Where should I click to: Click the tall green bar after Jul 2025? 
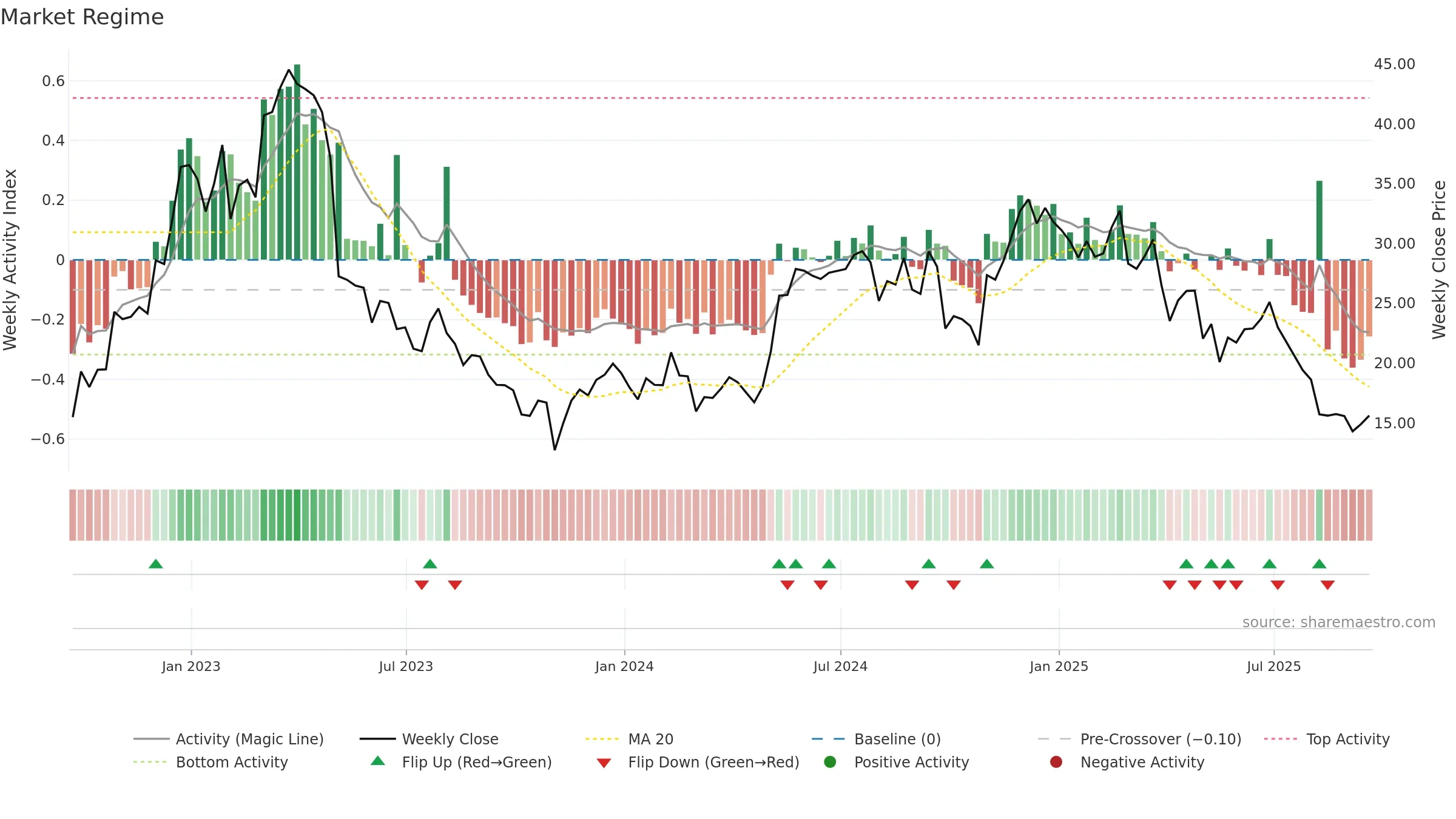click(x=1319, y=220)
